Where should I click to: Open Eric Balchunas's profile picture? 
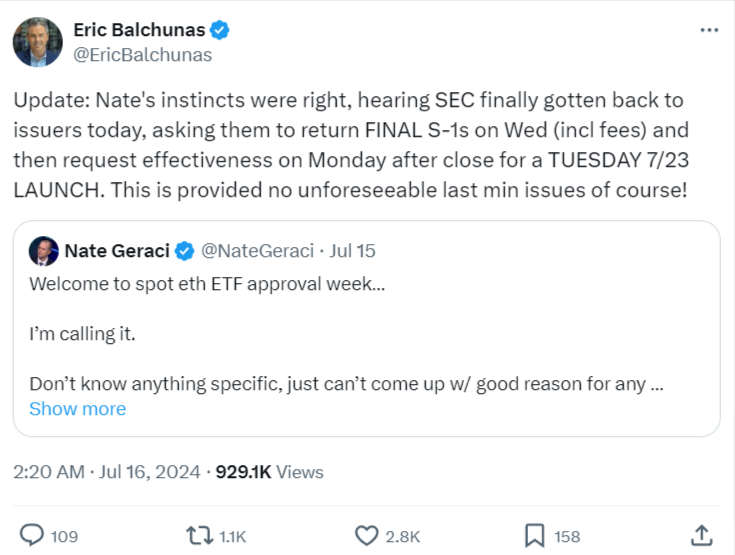[38, 42]
